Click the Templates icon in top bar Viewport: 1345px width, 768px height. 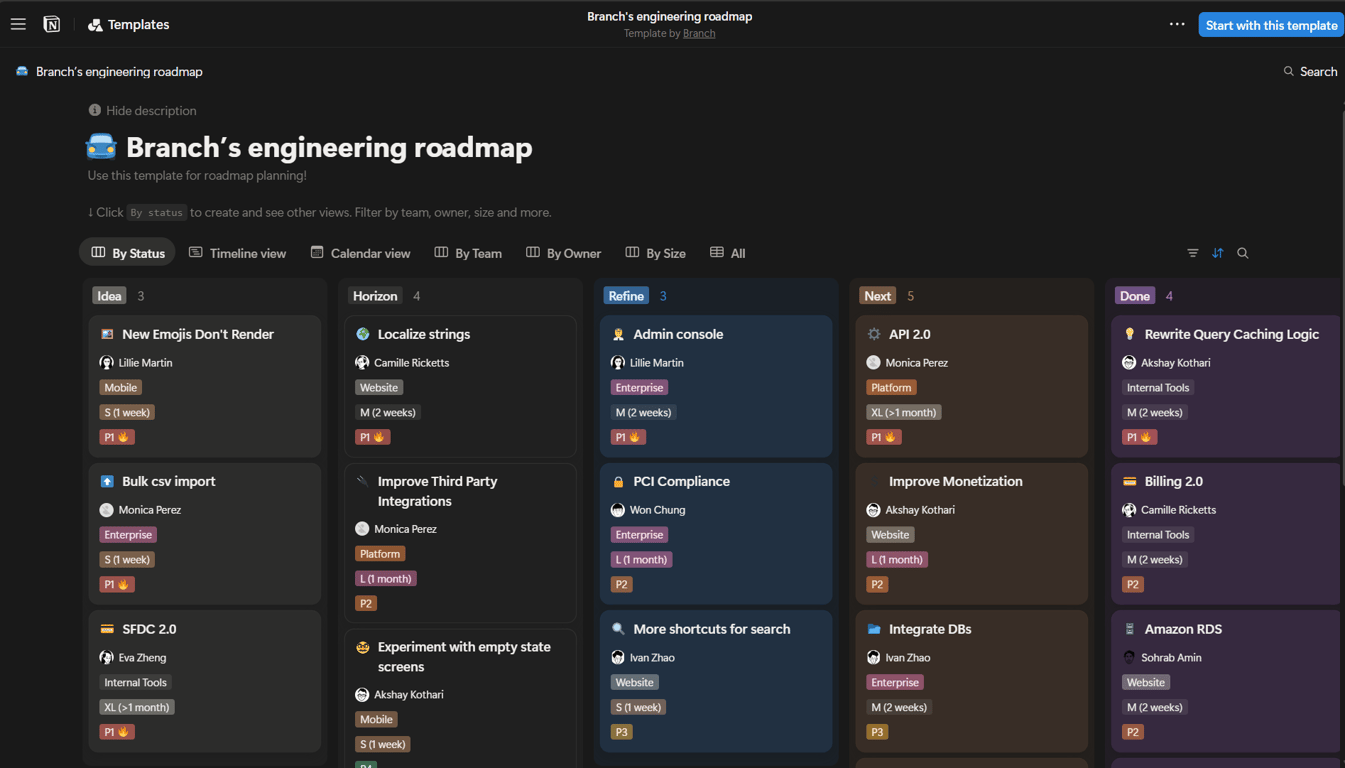point(95,25)
